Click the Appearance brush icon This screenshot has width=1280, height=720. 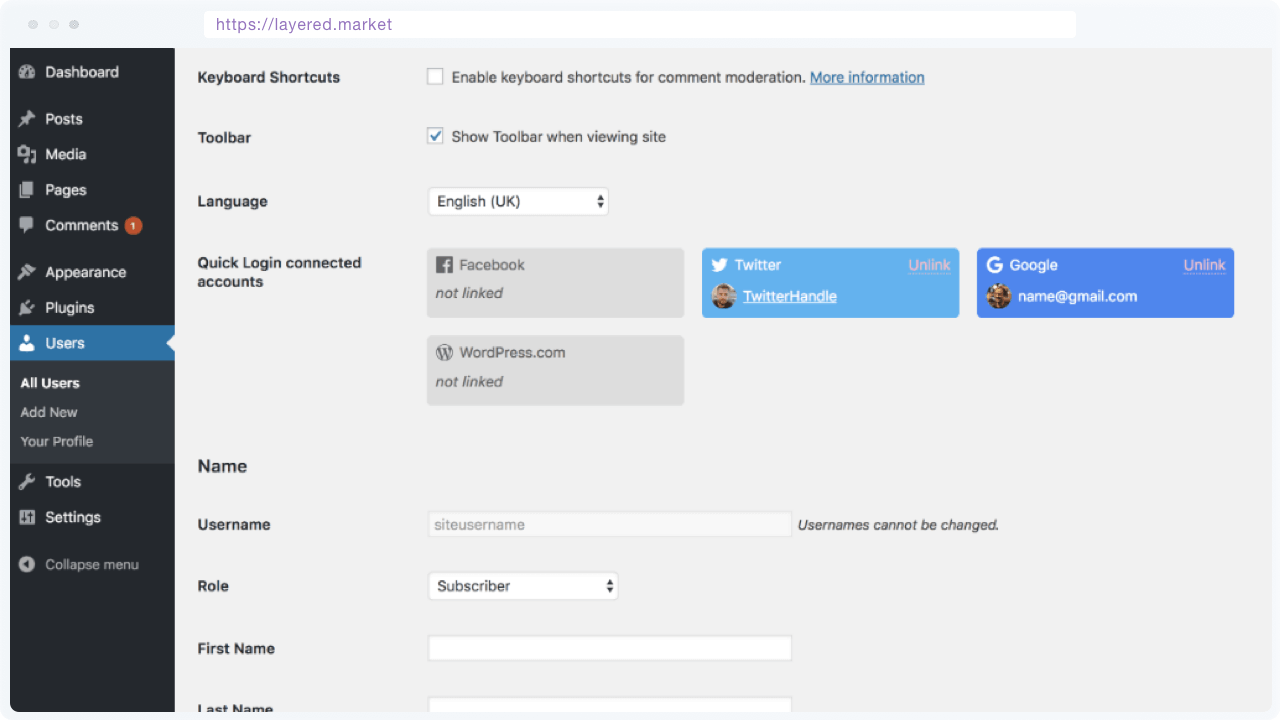point(26,271)
